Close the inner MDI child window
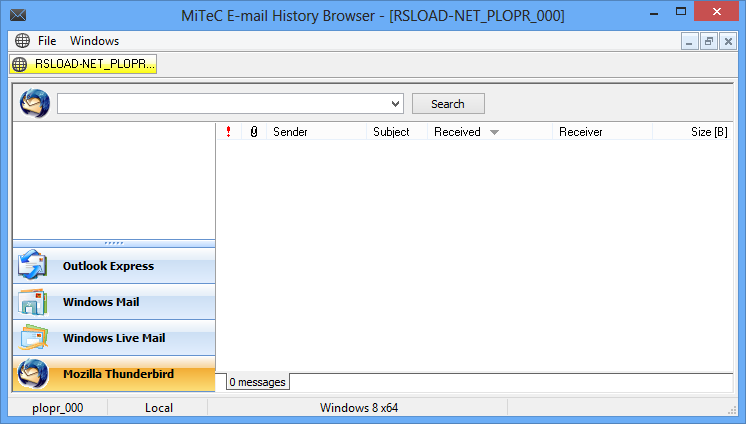The width and height of the screenshot is (746, 424). point(728,41)
